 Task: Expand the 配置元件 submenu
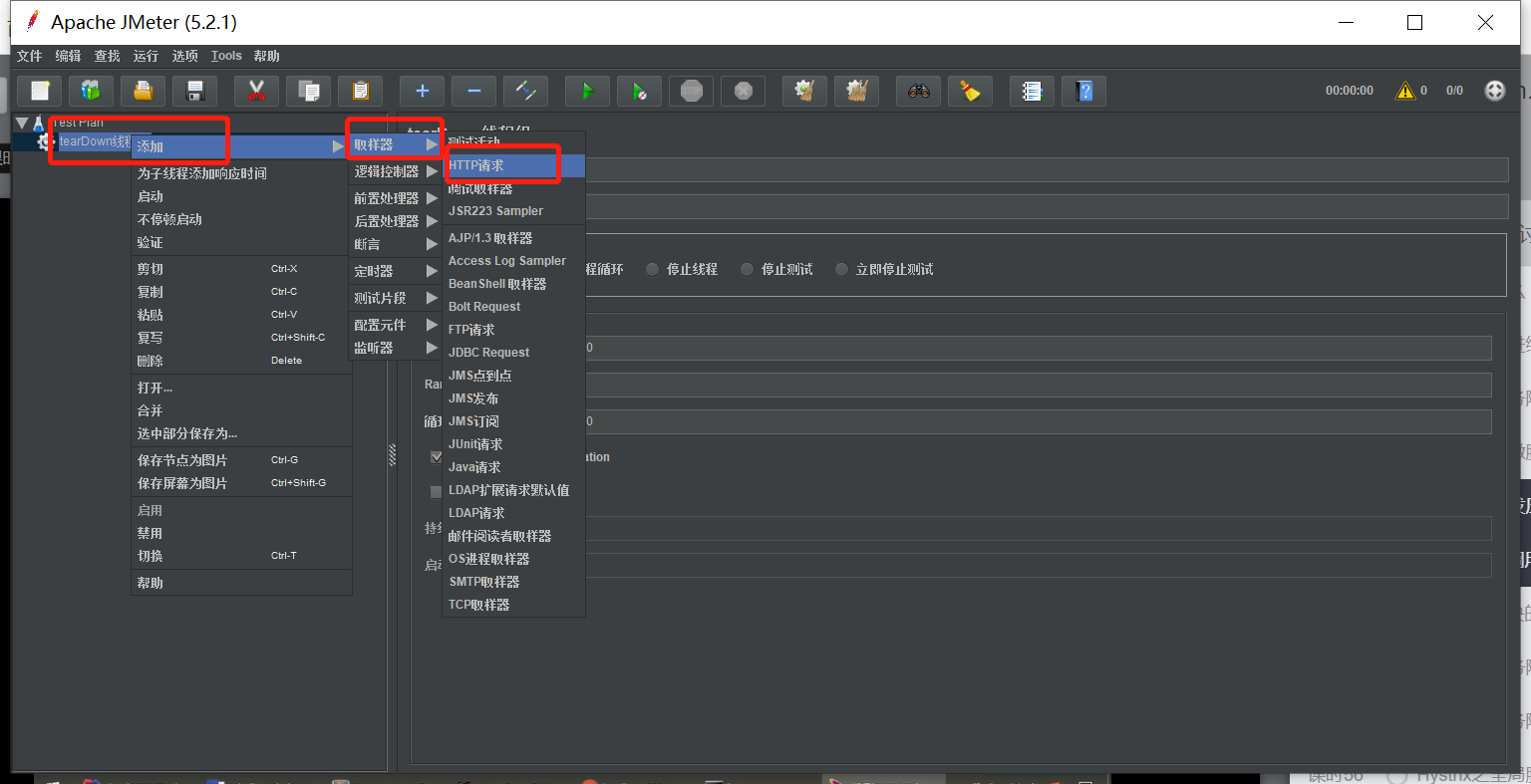tap(395, 325)
